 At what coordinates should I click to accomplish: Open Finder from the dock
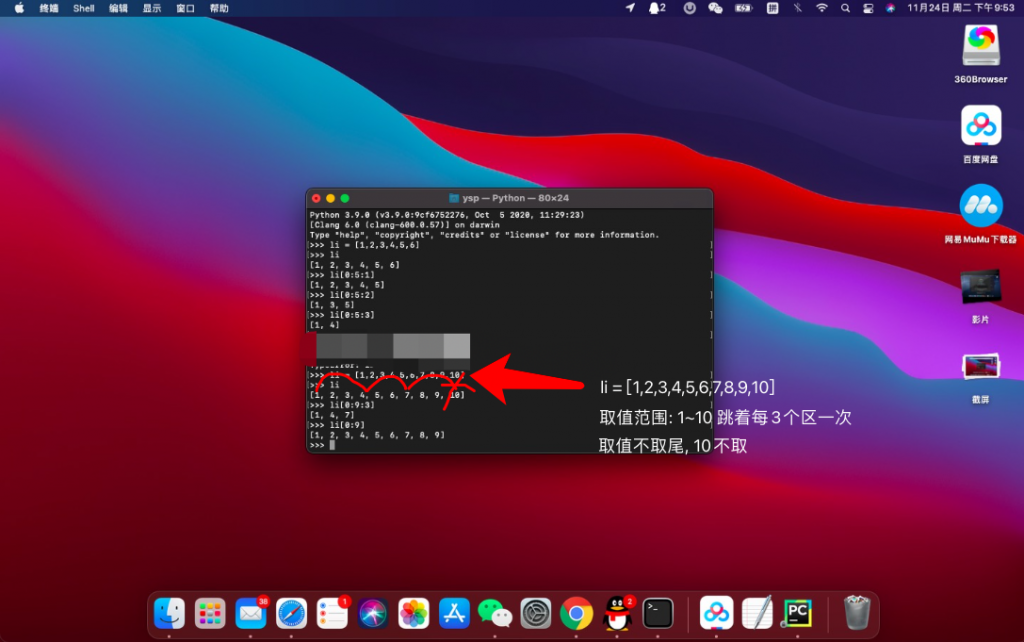click(x=169, y=613)
